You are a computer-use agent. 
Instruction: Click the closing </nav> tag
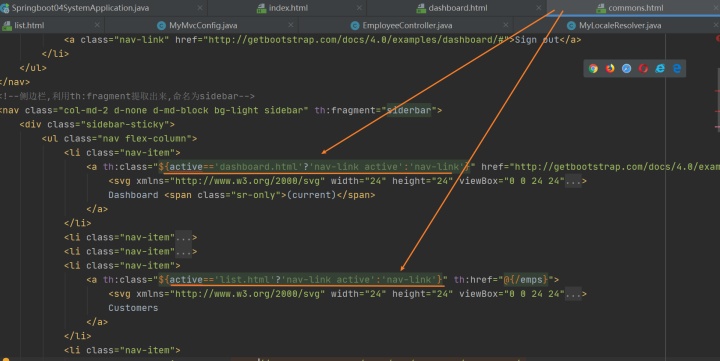click(15, 82)
